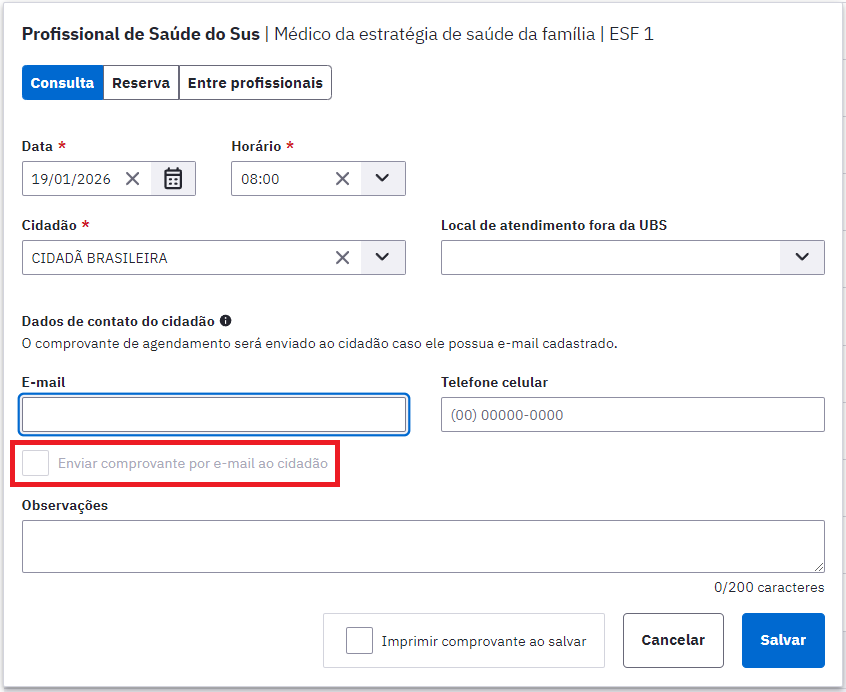
Task: Switch to the Entre profissionais tab
Action: (x=255, y=83)
